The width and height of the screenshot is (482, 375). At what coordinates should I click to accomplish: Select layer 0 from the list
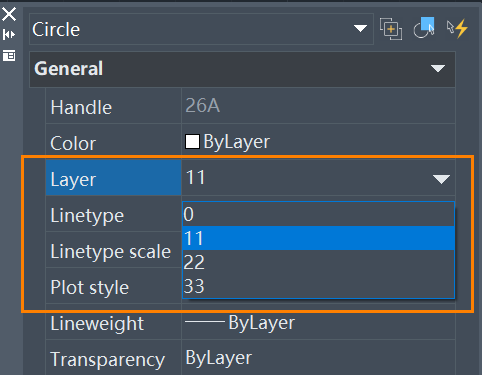click(318, 214)
